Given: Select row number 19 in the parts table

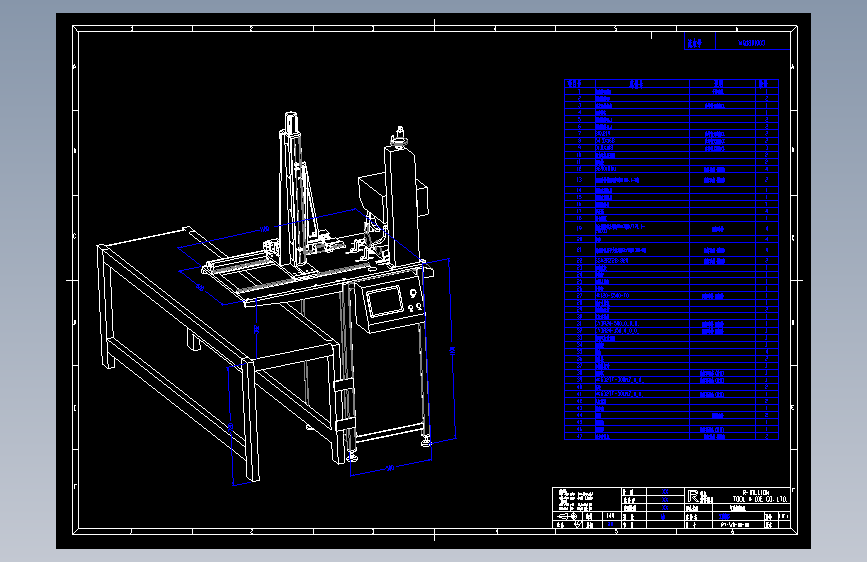Looking at the screenshot, I should [671, 228].
